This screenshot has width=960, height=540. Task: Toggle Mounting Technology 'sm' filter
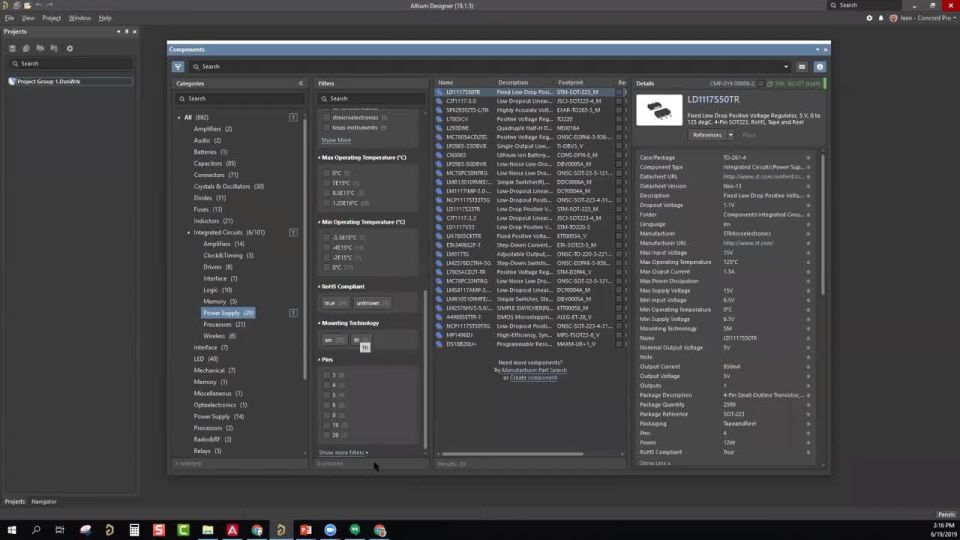coord(333,340)
